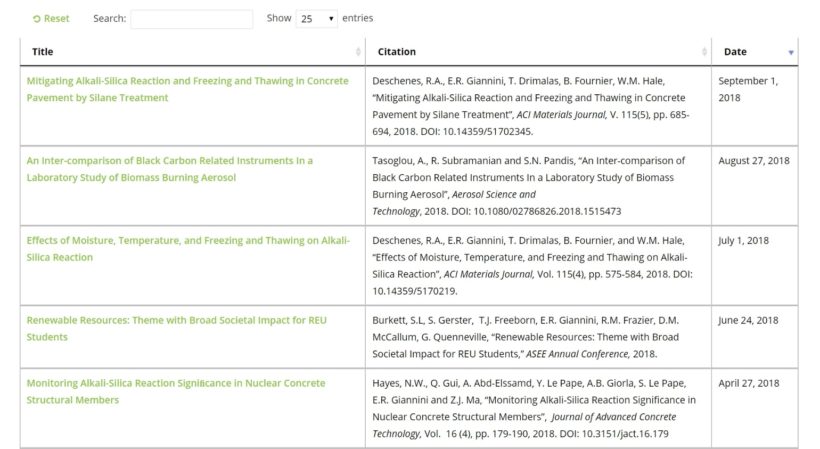820x449 pixels.
Task: Sort the table by the Date header label
Action: pos(735,52)
